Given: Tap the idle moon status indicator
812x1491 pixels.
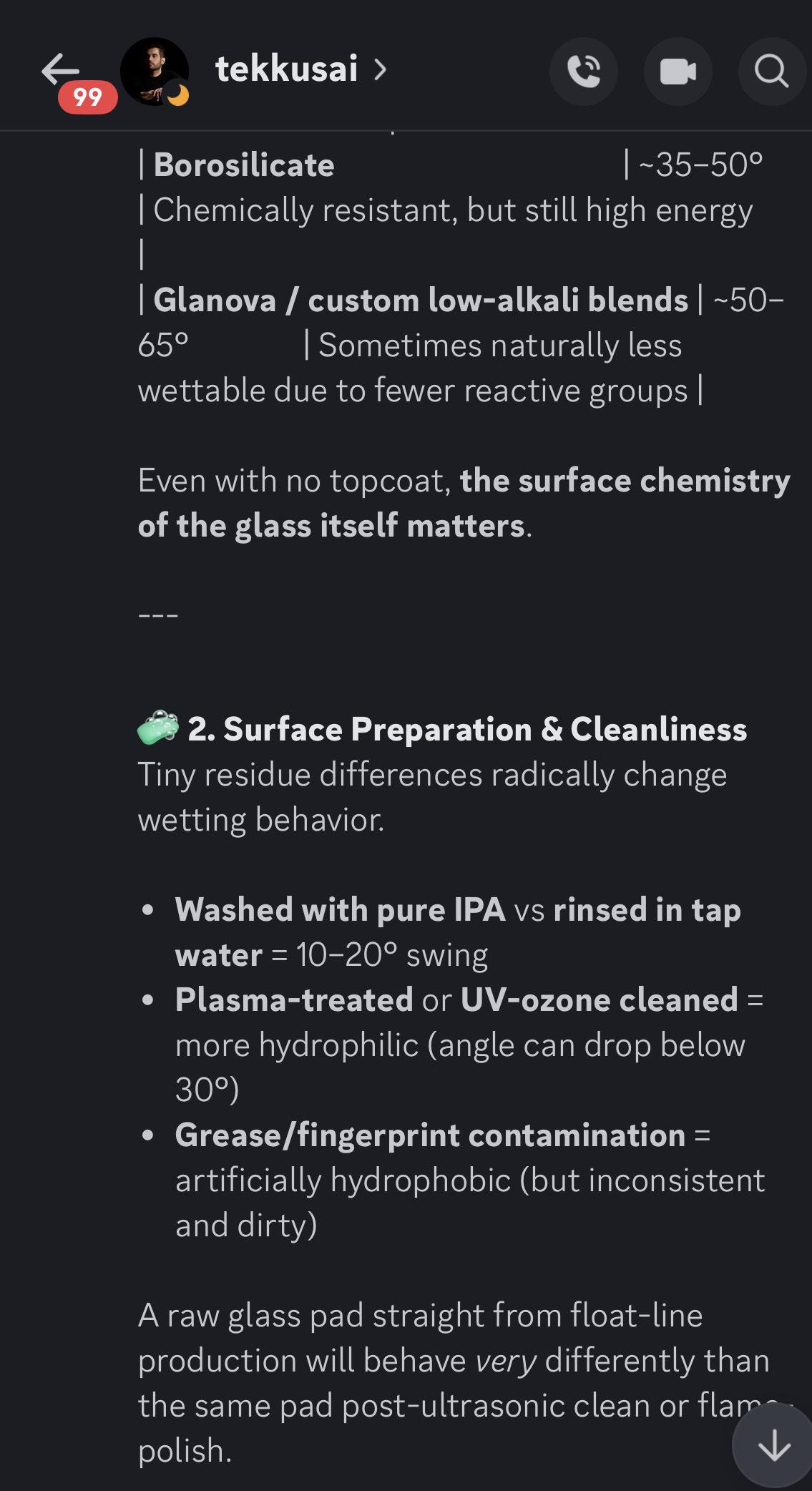Looking at the screenshot, I should (177, 95).
